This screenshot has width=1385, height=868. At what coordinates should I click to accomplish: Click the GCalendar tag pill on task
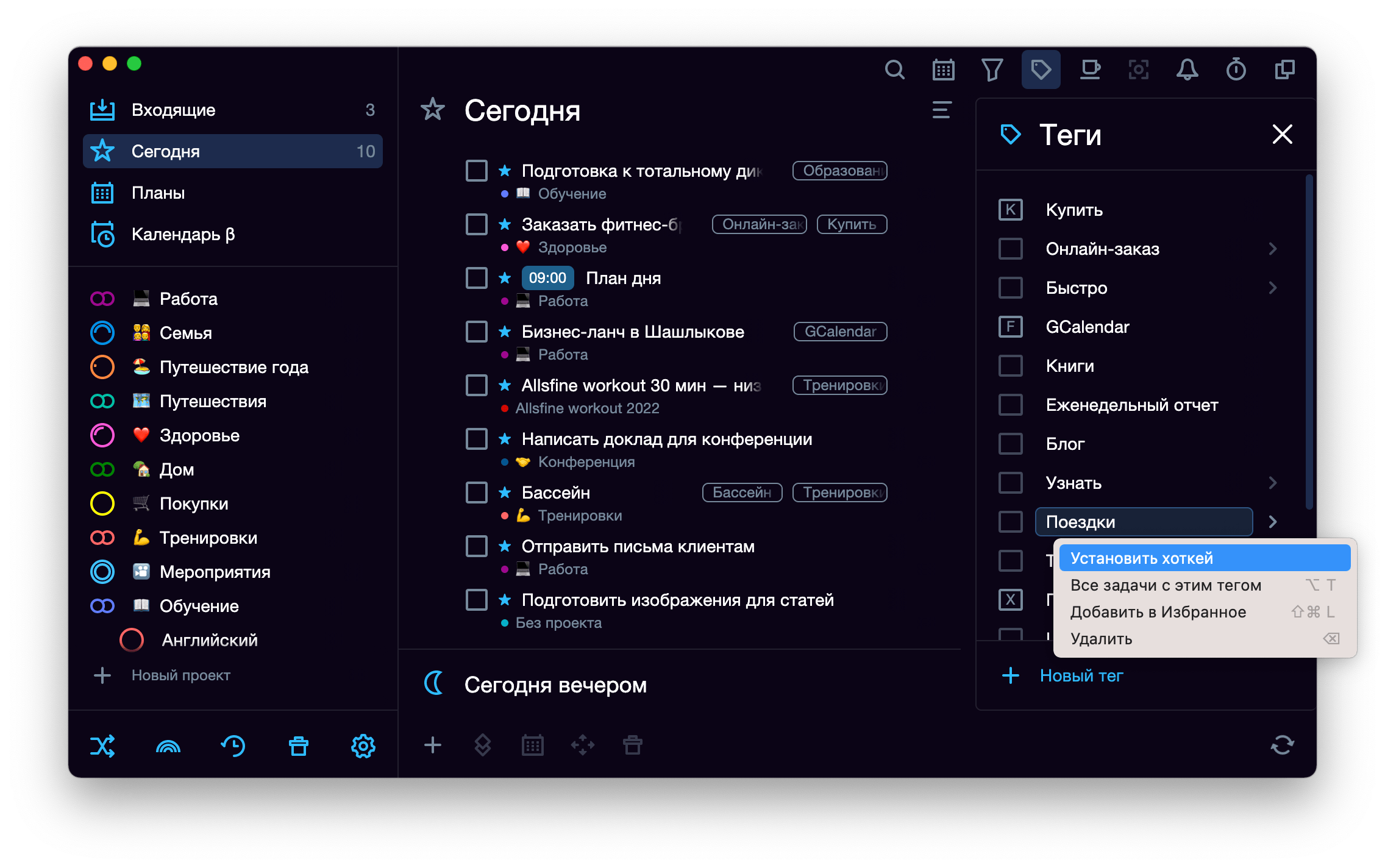840,332
